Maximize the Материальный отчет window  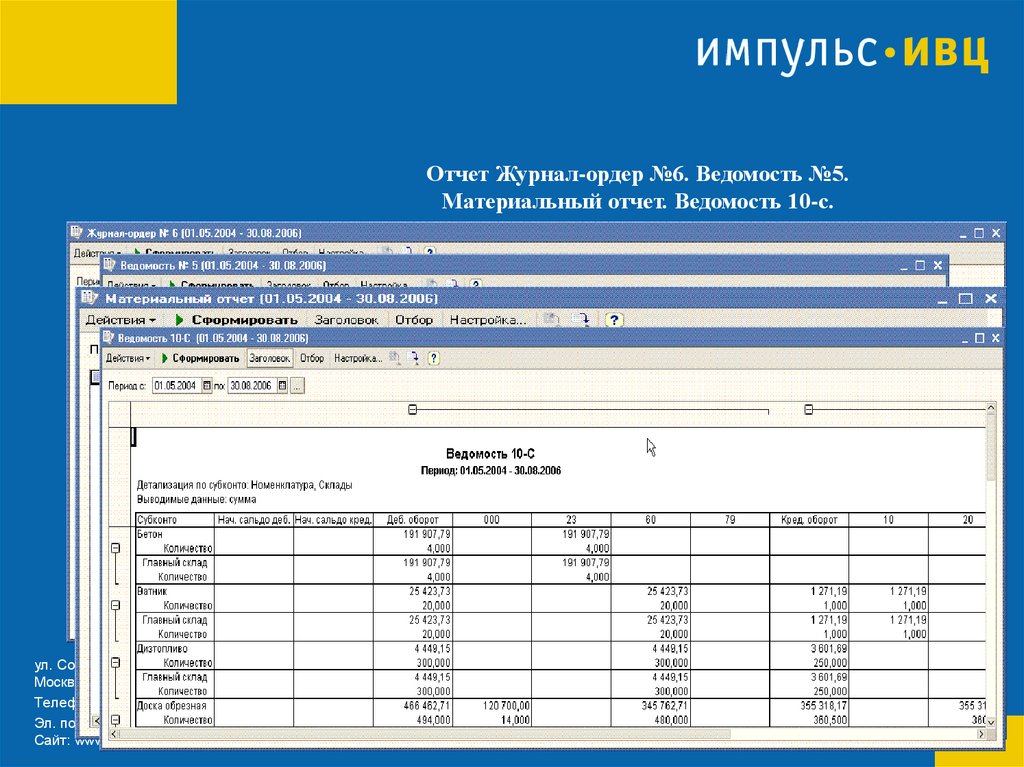coord(965,299)
